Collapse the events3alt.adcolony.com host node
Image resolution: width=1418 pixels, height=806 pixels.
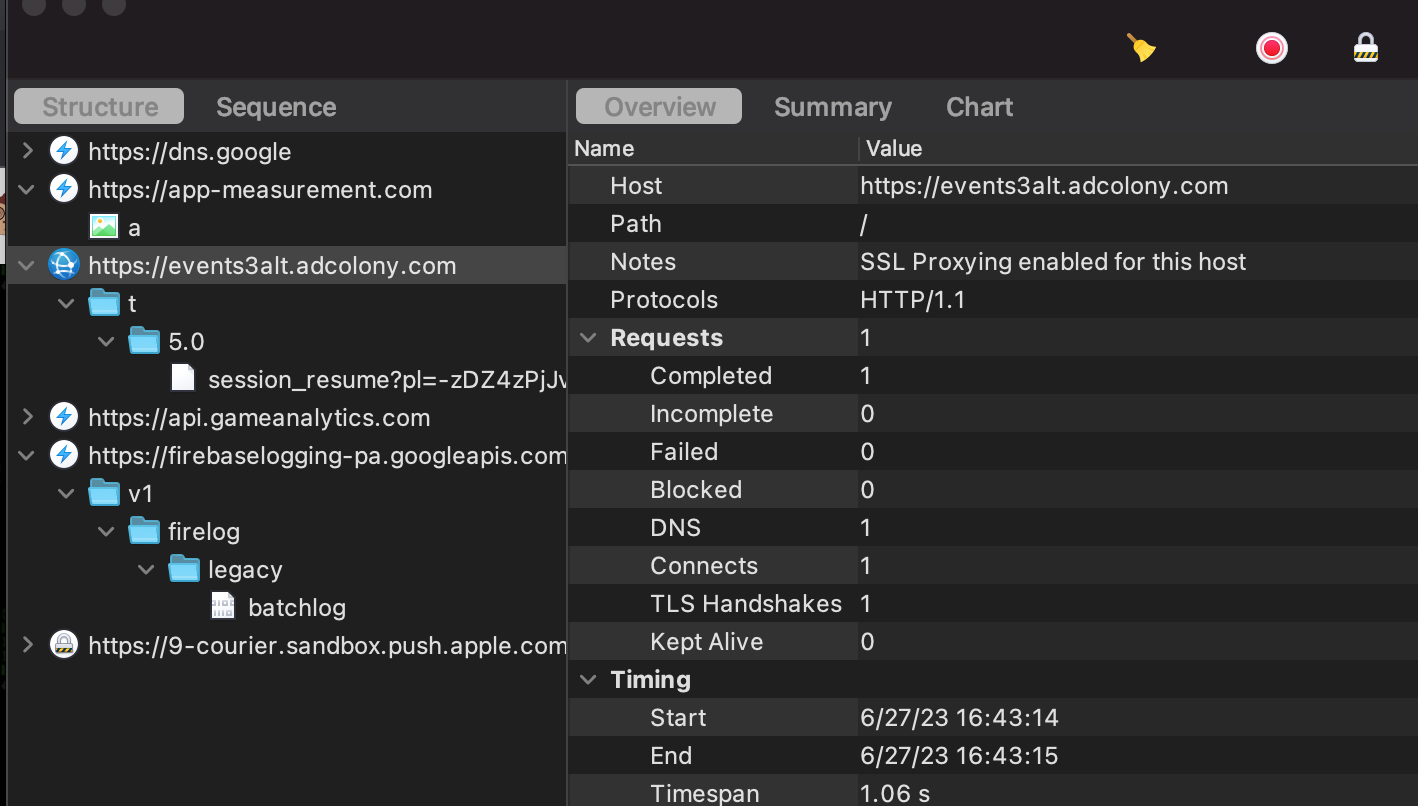click(x=28, y=265)
